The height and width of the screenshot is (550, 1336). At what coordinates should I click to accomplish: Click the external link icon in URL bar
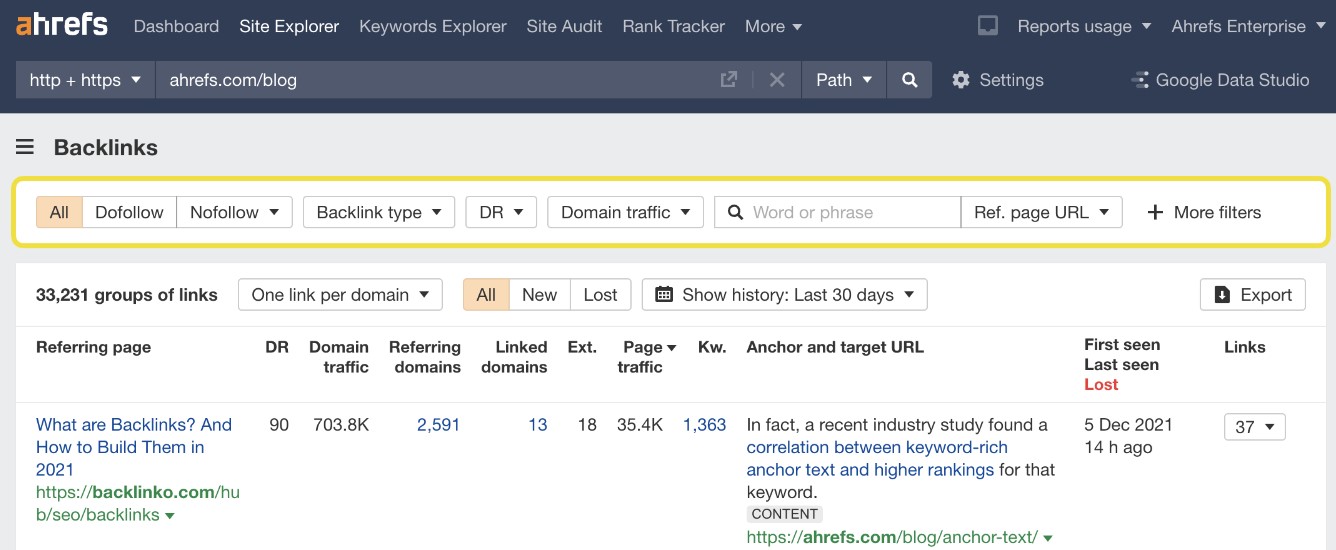click(729, 80)
